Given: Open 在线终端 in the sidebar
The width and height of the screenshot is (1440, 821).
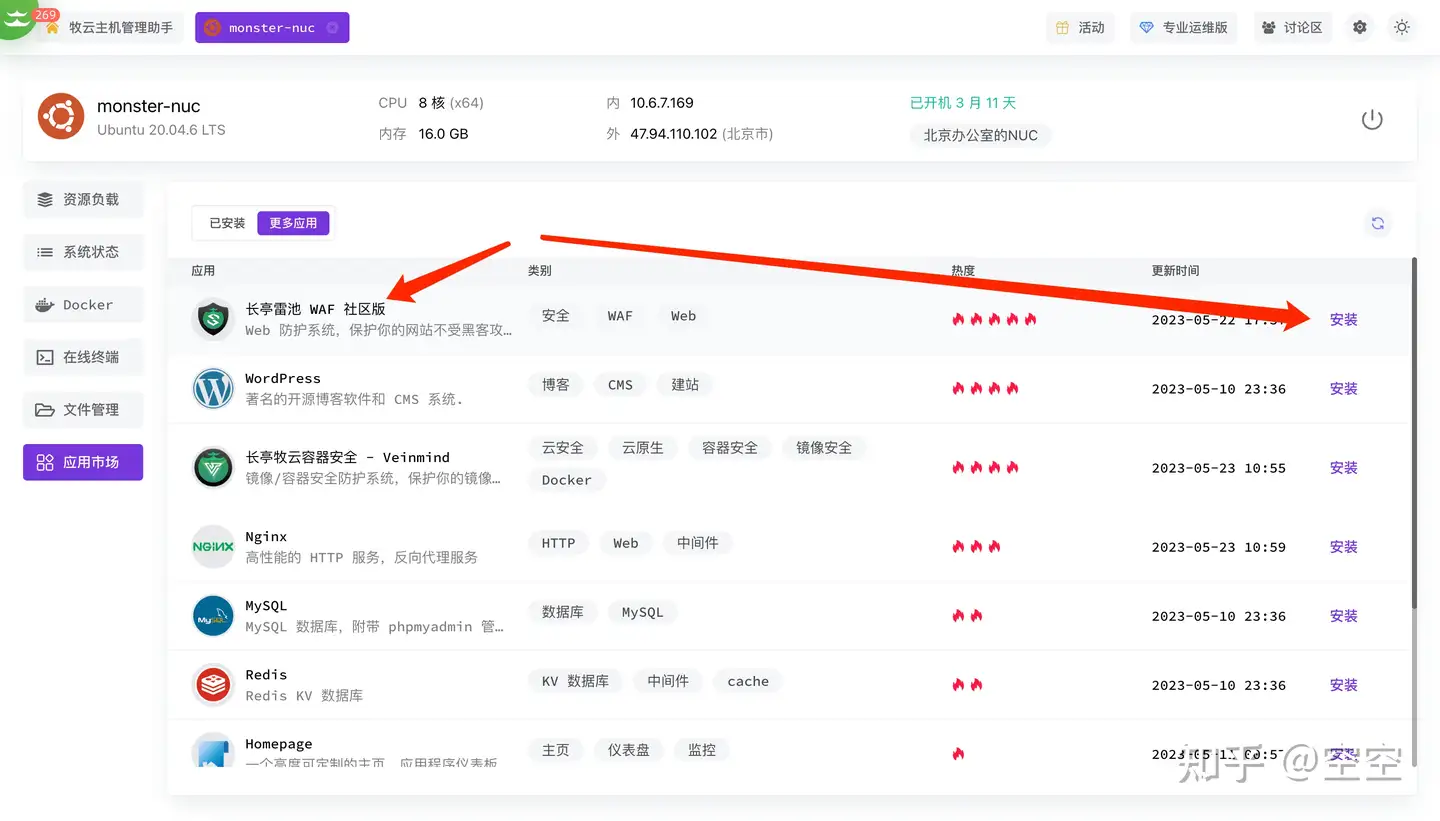Looking at the screenshot, I should click(x=83, y=357).
